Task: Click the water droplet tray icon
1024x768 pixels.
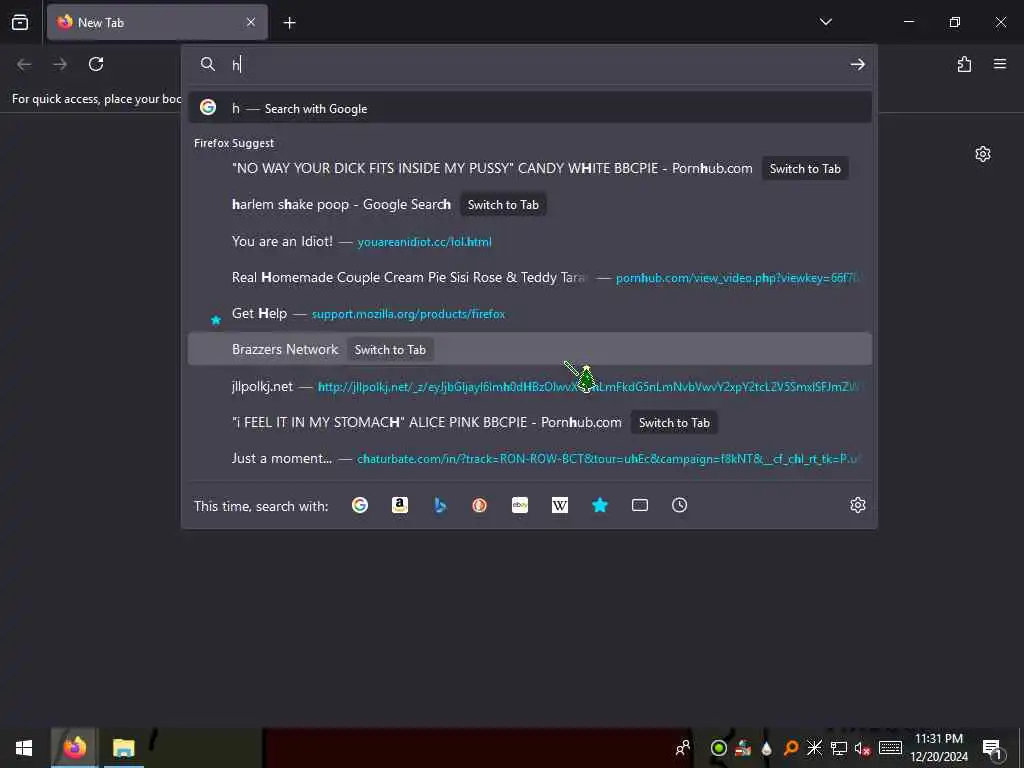Action: (x=766, y=748)
